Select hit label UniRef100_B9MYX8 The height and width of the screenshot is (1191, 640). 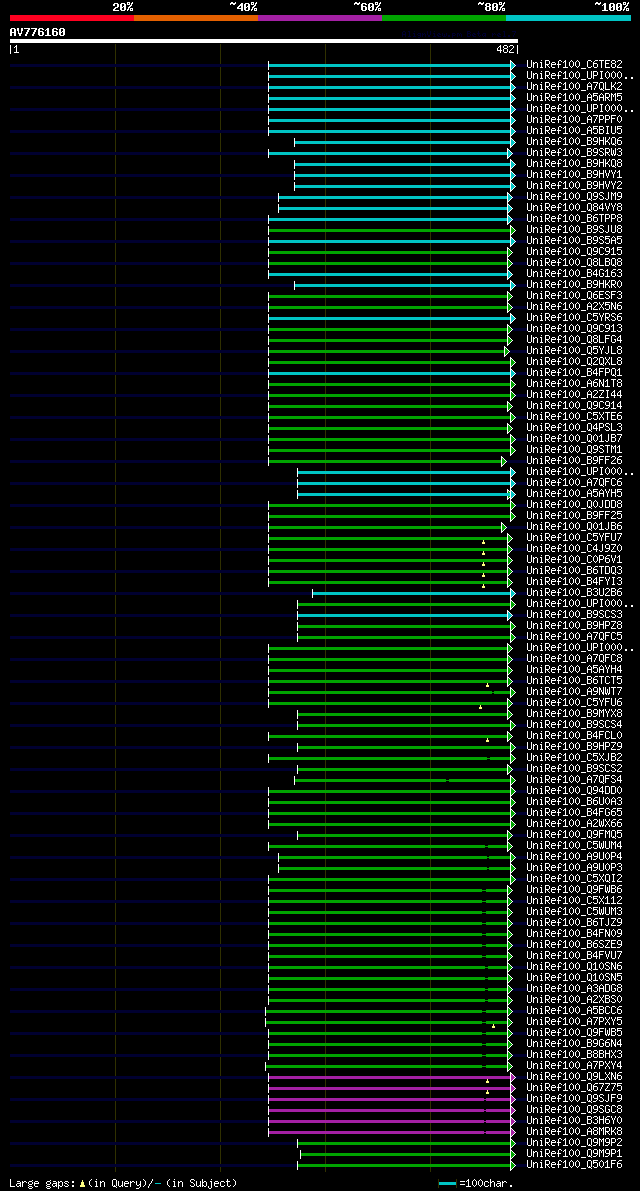[x=574, y=715]
